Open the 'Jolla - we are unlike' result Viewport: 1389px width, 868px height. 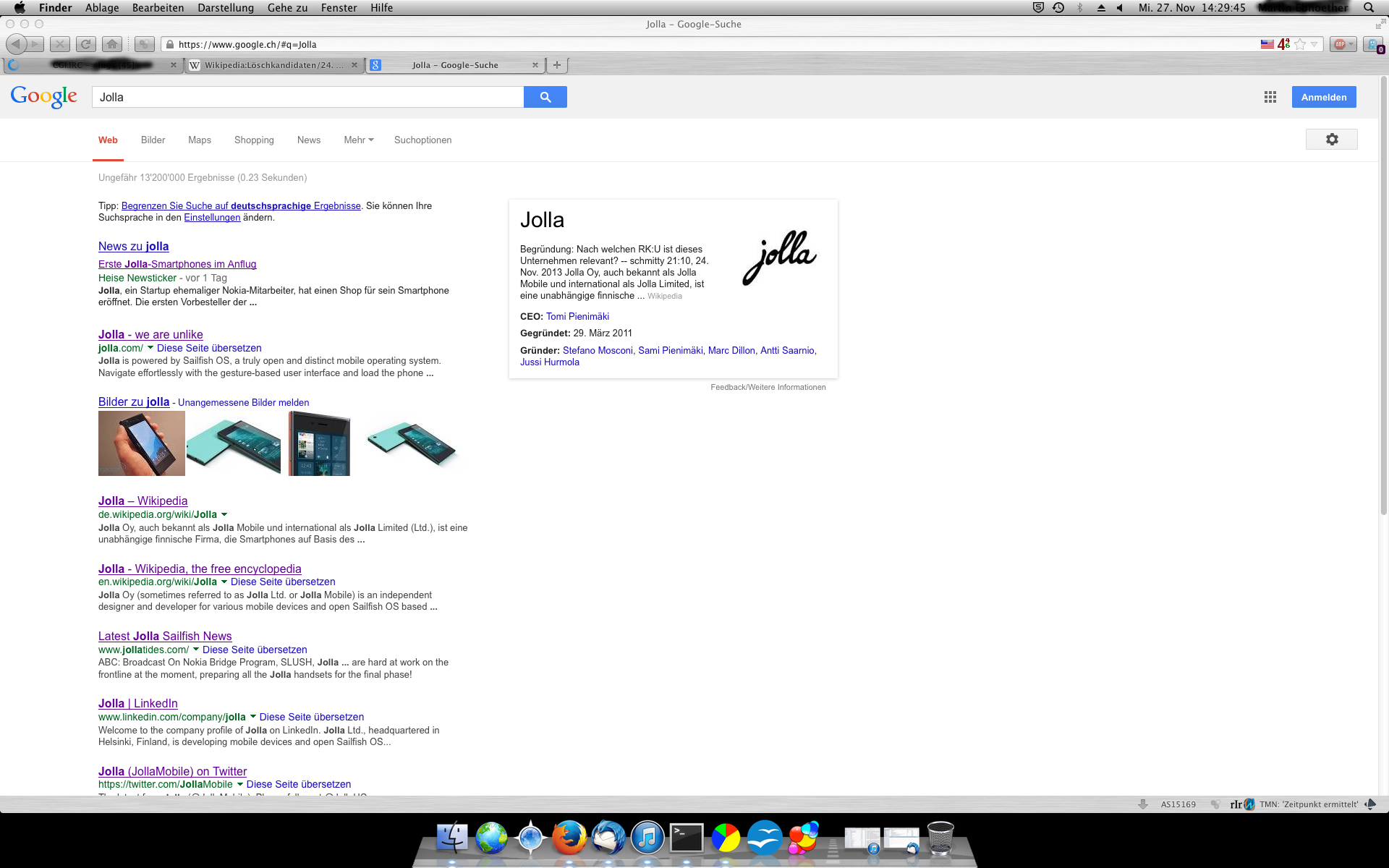150,334
